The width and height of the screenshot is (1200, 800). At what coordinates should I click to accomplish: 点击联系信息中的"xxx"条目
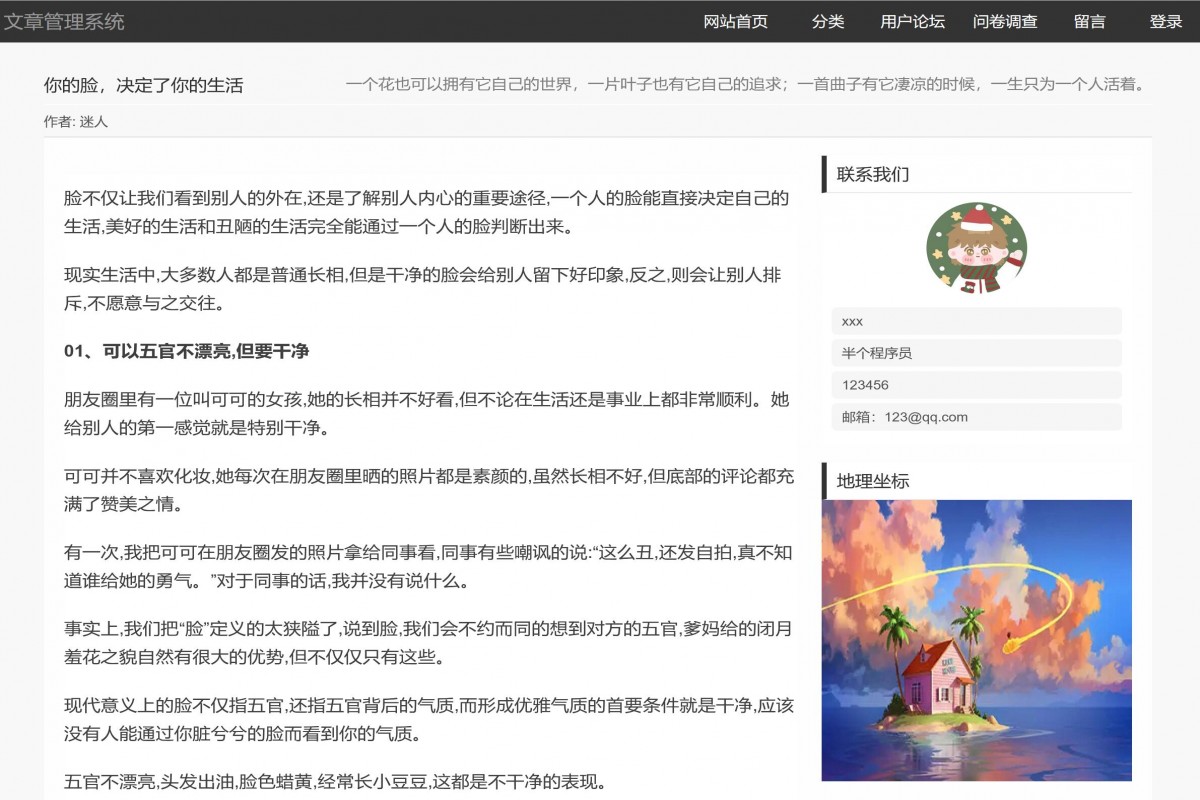pos(978,321)
